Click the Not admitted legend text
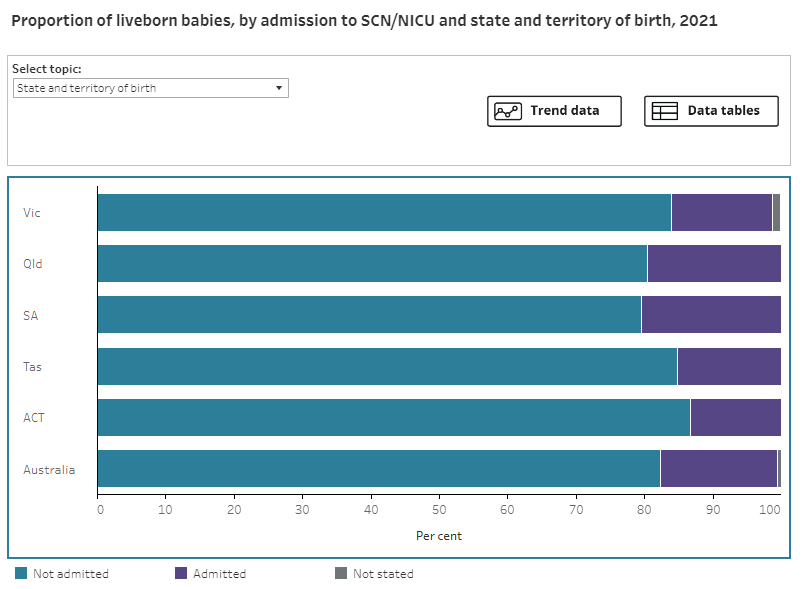This screenshot has width=810, height=589. pyautogui.click(x=70, y=574)
